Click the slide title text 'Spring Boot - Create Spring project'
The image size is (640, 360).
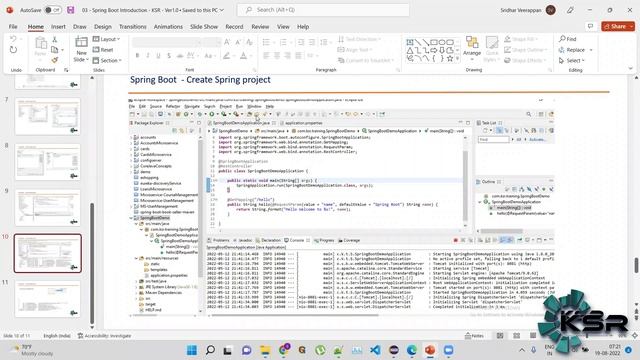[200, 80]
